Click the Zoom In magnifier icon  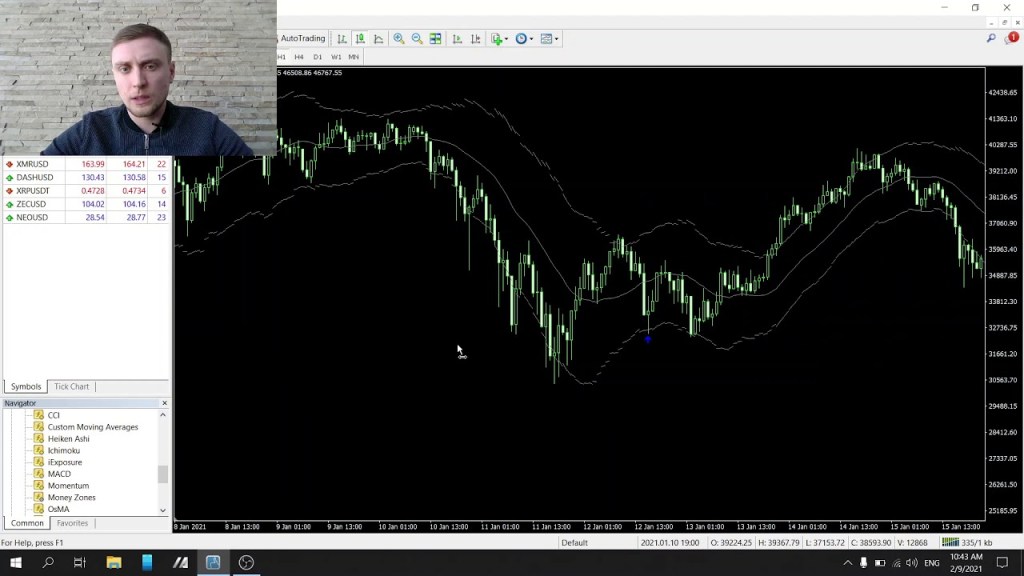398,38
